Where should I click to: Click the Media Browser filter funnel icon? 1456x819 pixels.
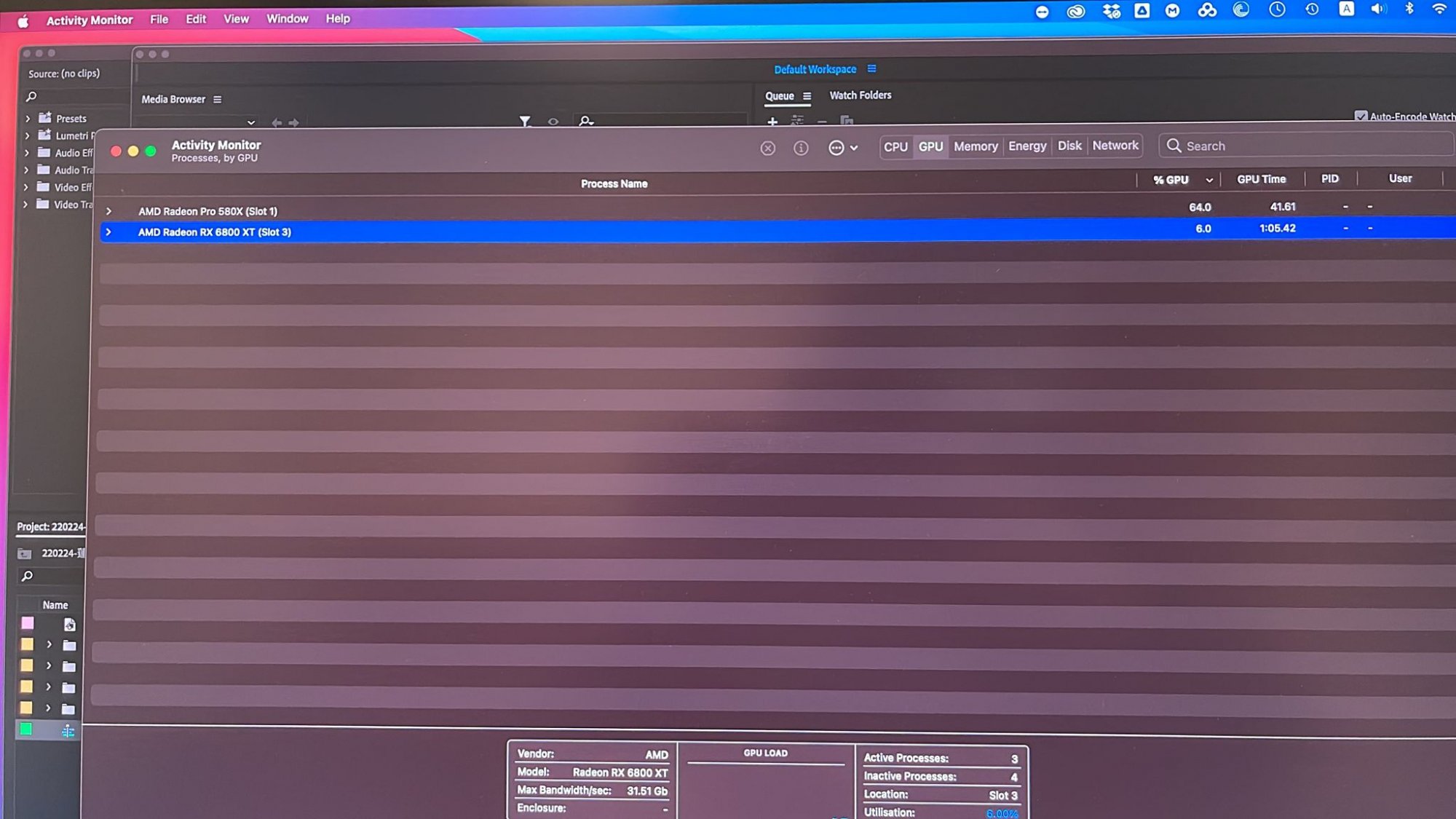click(525, 121)
